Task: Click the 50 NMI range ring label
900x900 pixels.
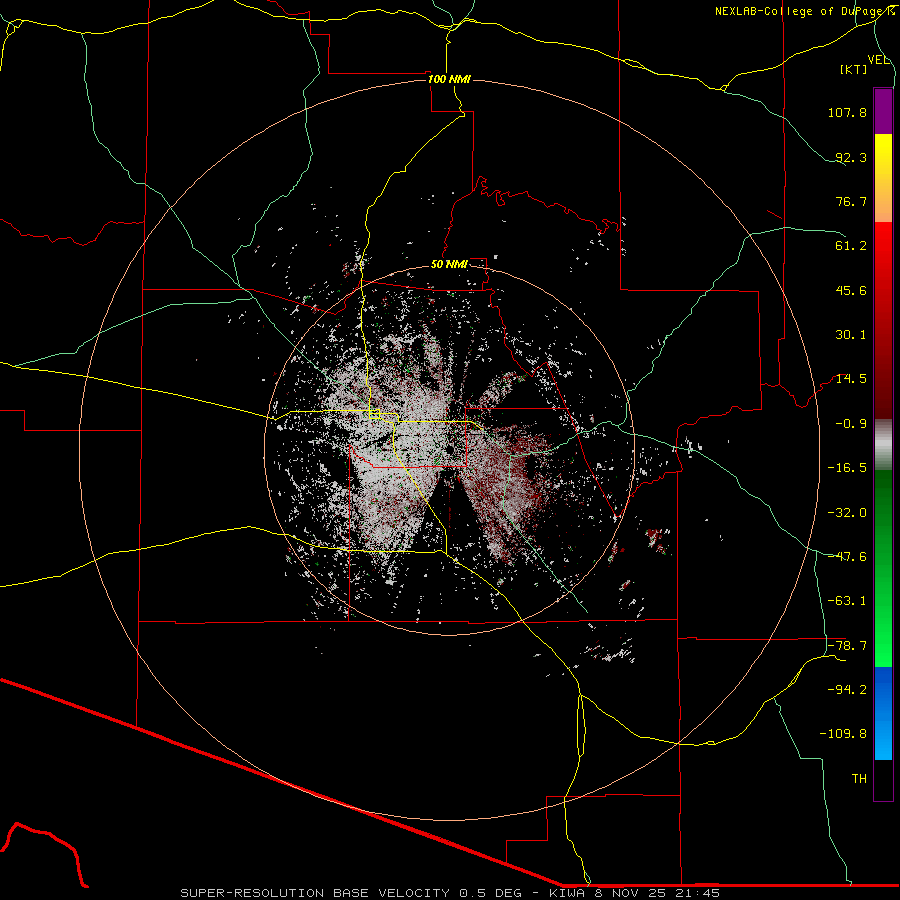Action: point(449,265)
